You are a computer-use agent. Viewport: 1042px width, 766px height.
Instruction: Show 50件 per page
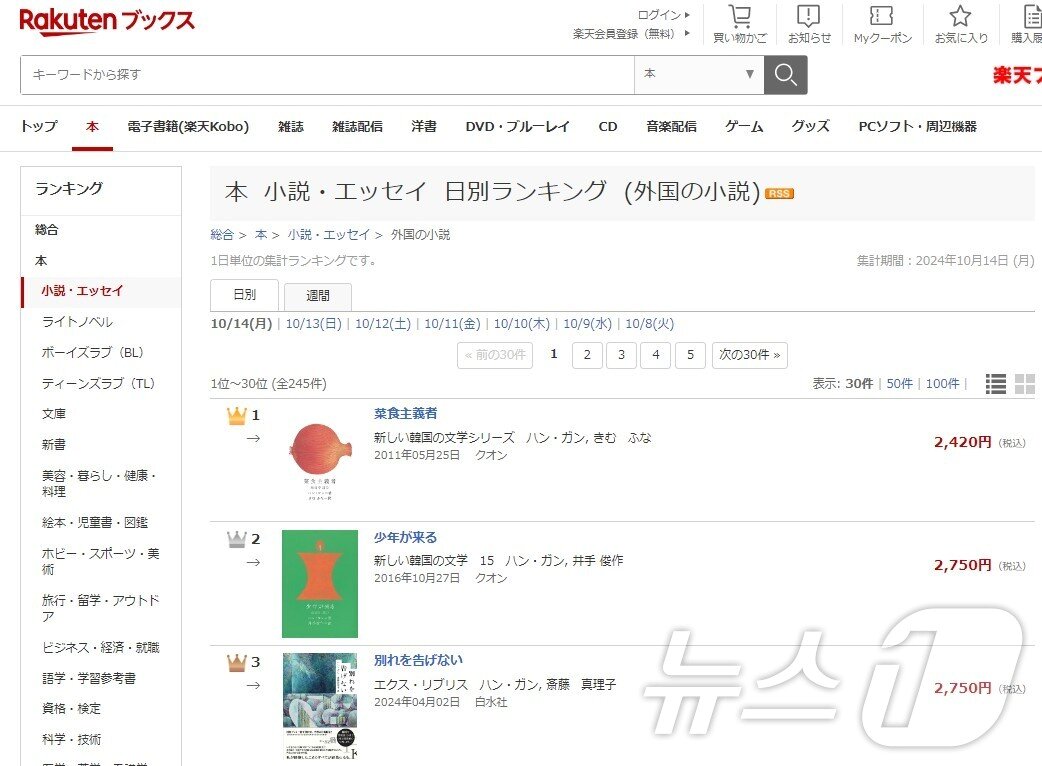click(x=899, y=383)
